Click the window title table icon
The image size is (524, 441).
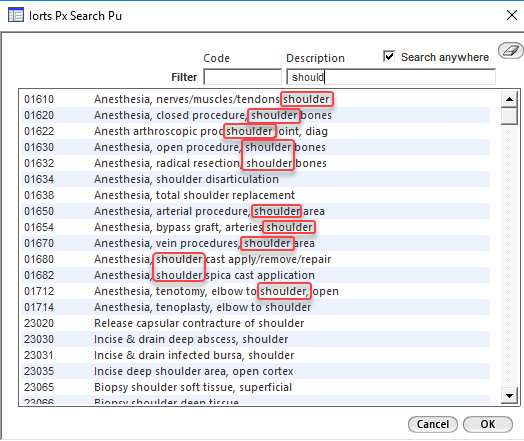(16, 15)
